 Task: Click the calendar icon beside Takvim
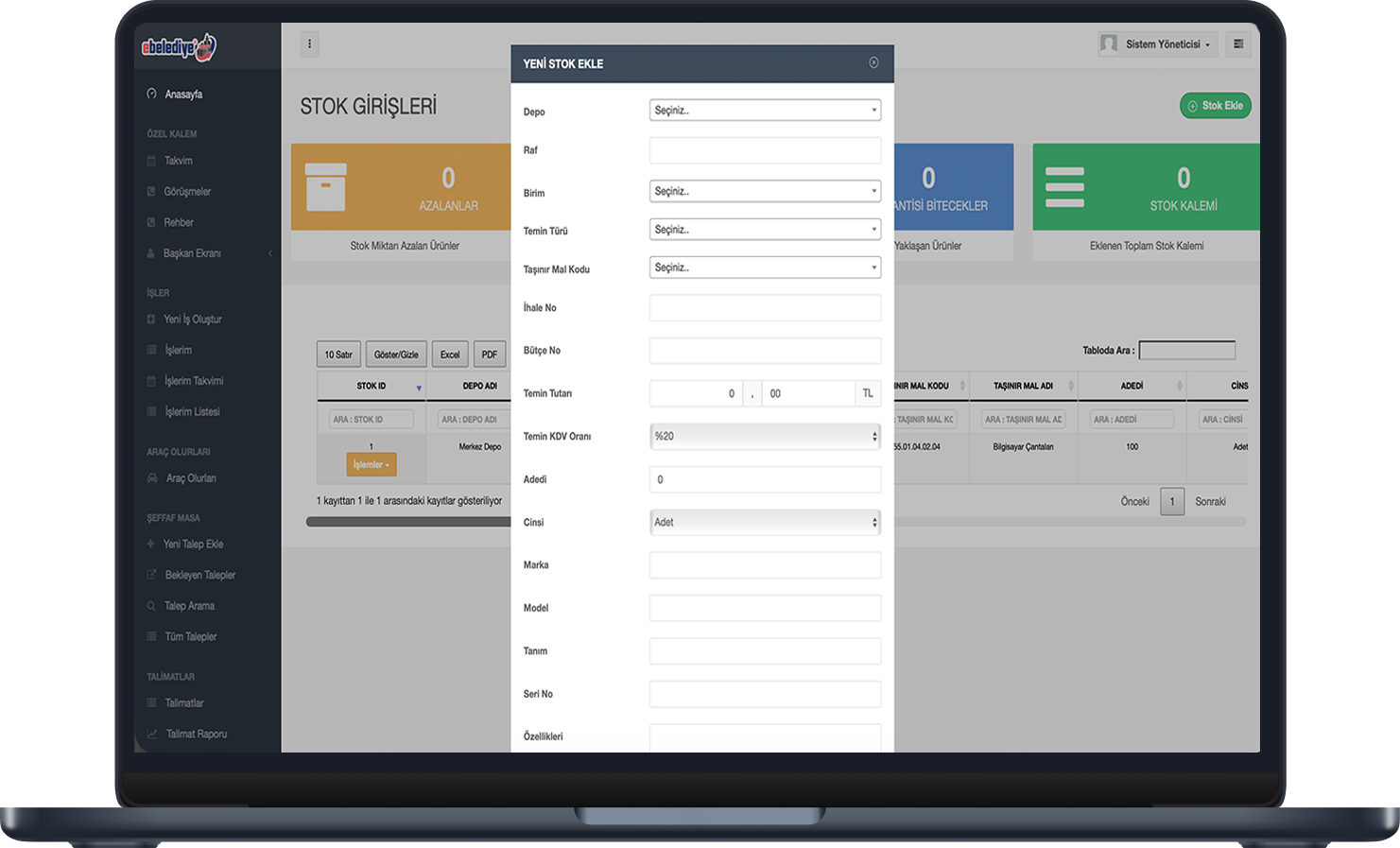[x=151, y=161]
